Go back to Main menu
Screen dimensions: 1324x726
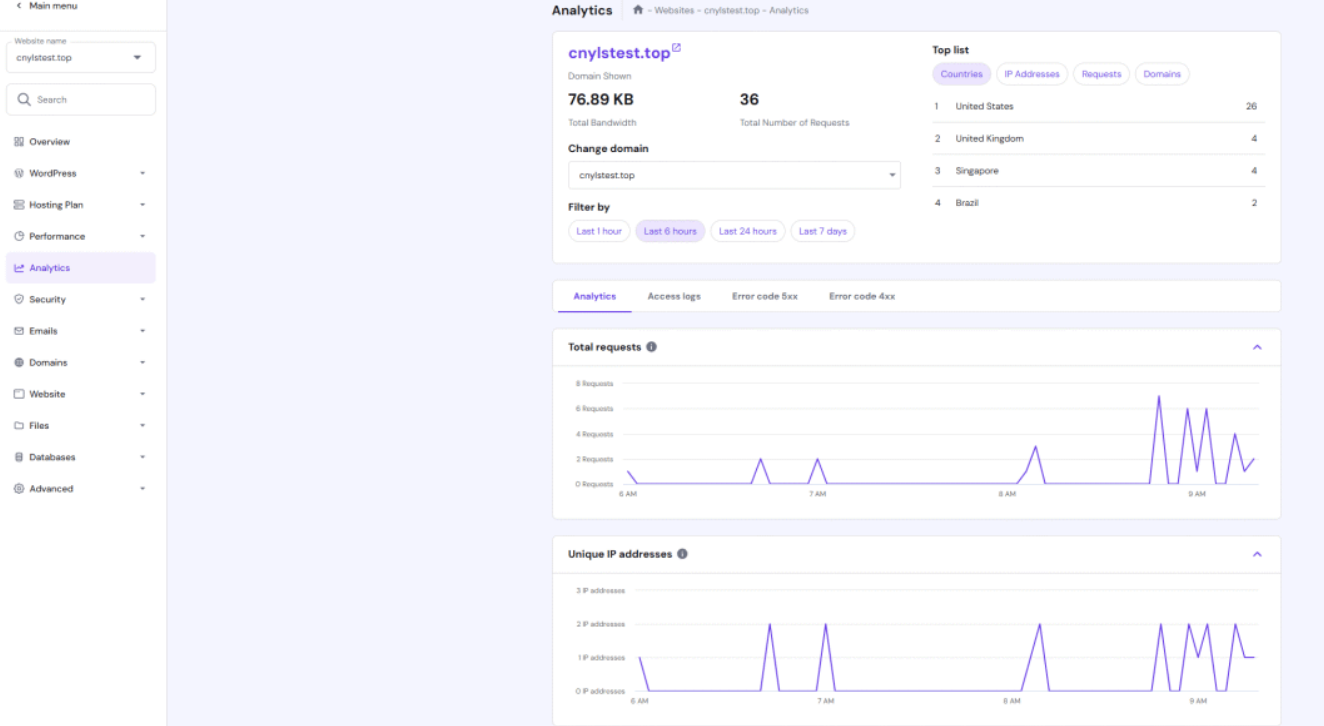(x=46, y=6)
